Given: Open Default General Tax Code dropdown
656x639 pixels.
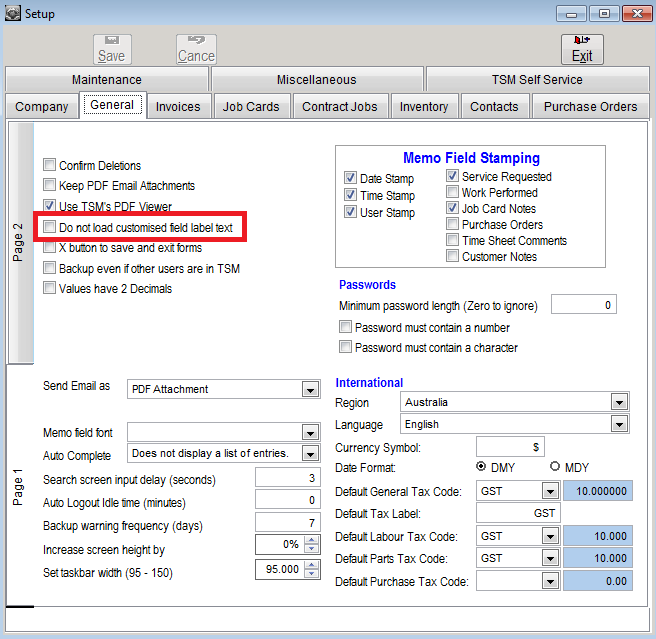Looking at the screenshot, I should click(x=549, y=491).
